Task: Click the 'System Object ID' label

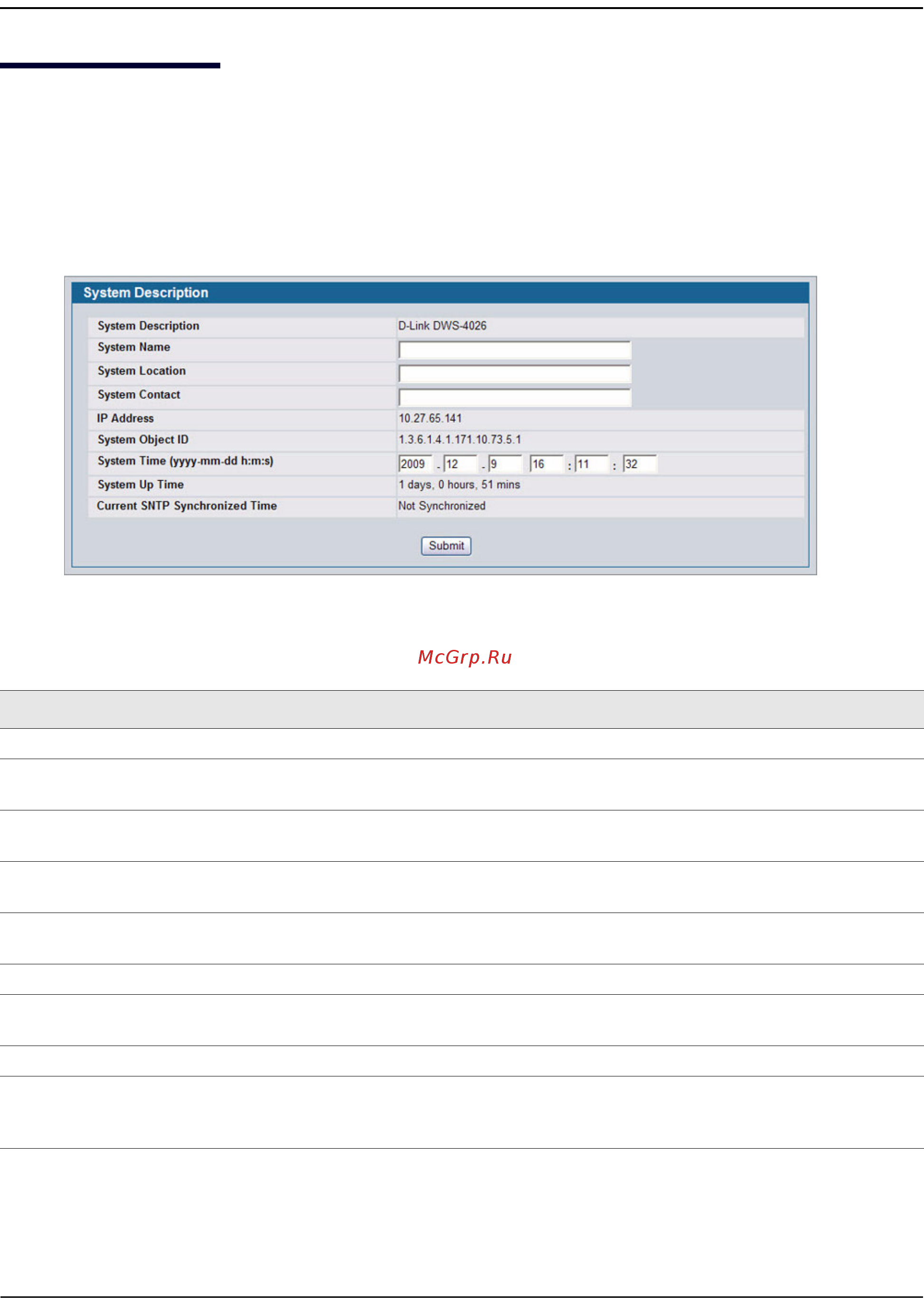Action: click(x=143, y=439)
